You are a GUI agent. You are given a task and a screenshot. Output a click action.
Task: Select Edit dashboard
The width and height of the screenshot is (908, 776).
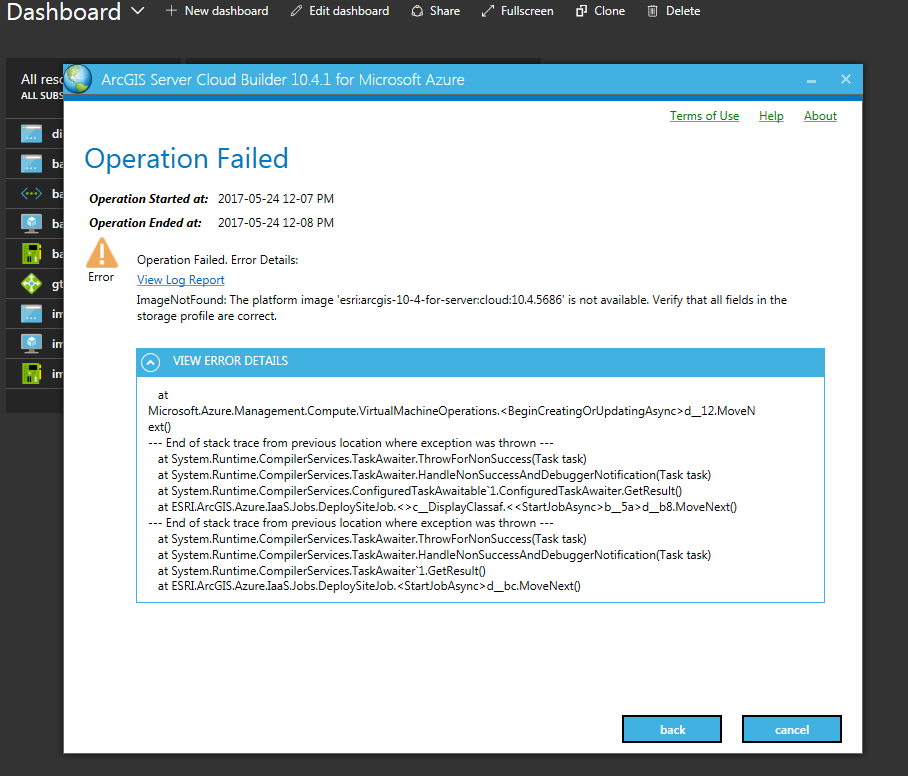click(x=340, y=11)
